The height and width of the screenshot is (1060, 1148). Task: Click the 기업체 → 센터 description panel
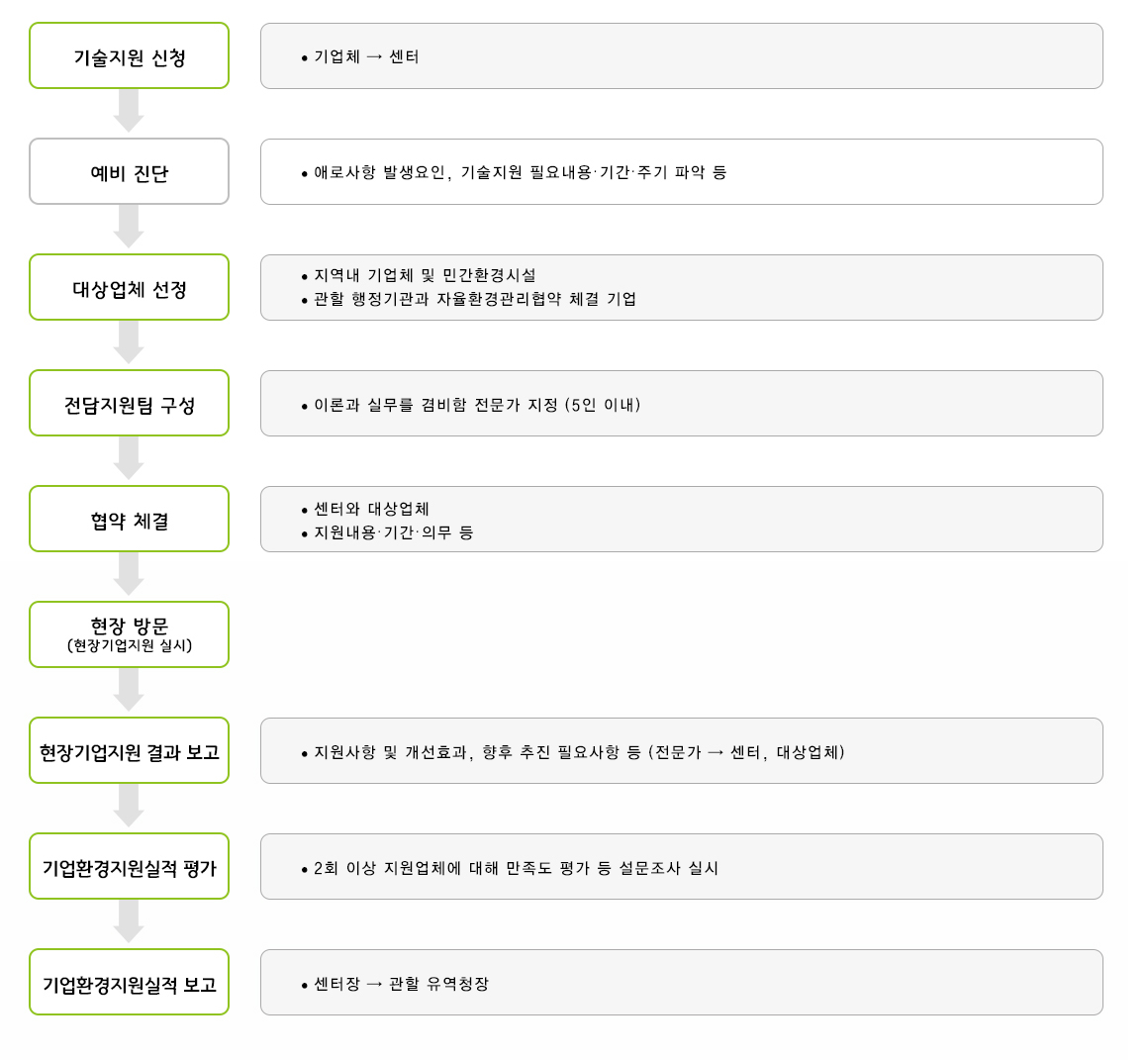click(682, 55)
